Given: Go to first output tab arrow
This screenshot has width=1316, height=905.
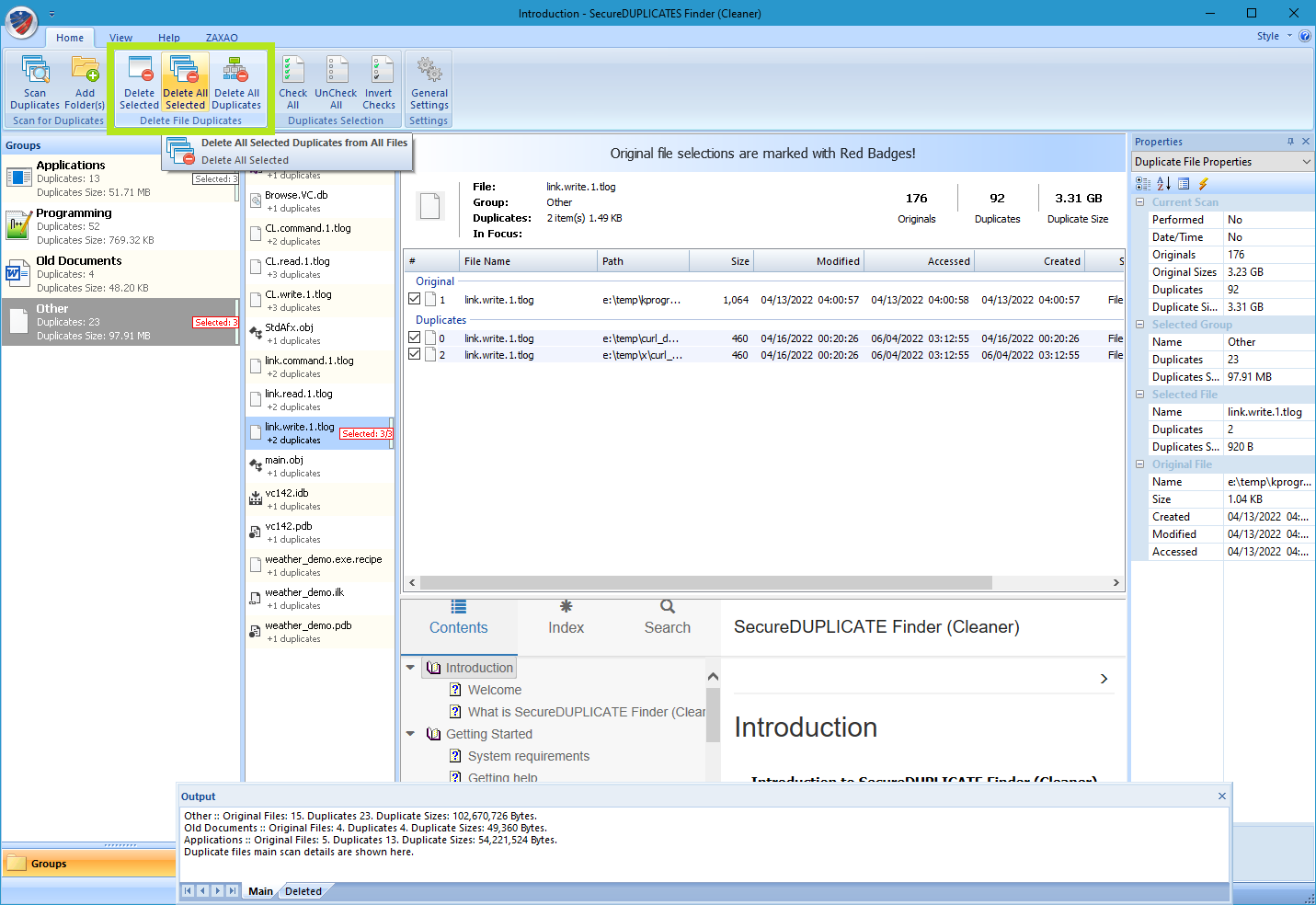Looking at the screenshot, I should [x=189, y=890].
